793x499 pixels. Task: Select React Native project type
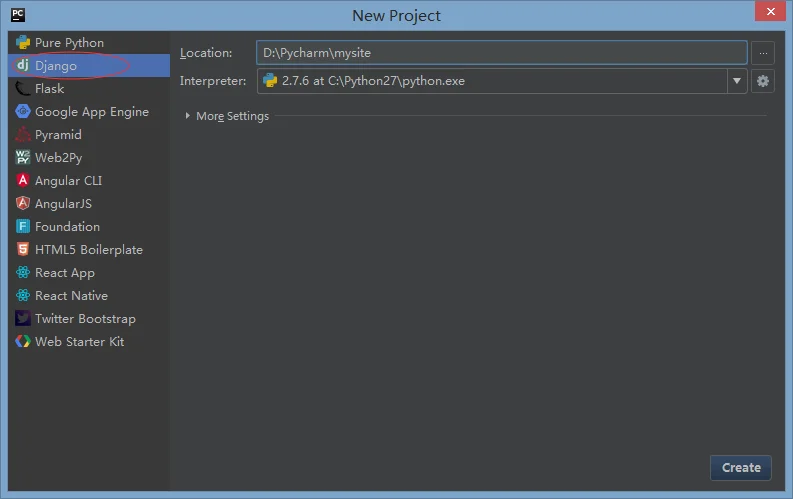89,295
